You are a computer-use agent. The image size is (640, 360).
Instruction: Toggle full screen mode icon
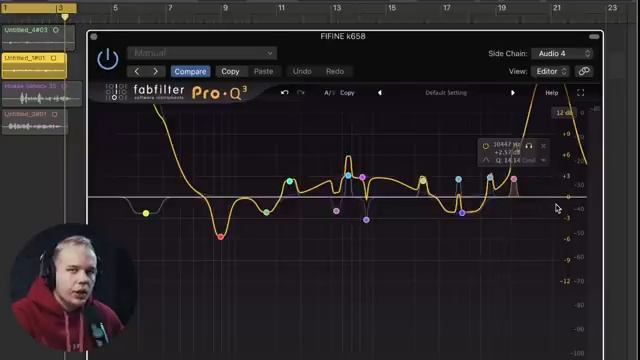click(580, 93)
